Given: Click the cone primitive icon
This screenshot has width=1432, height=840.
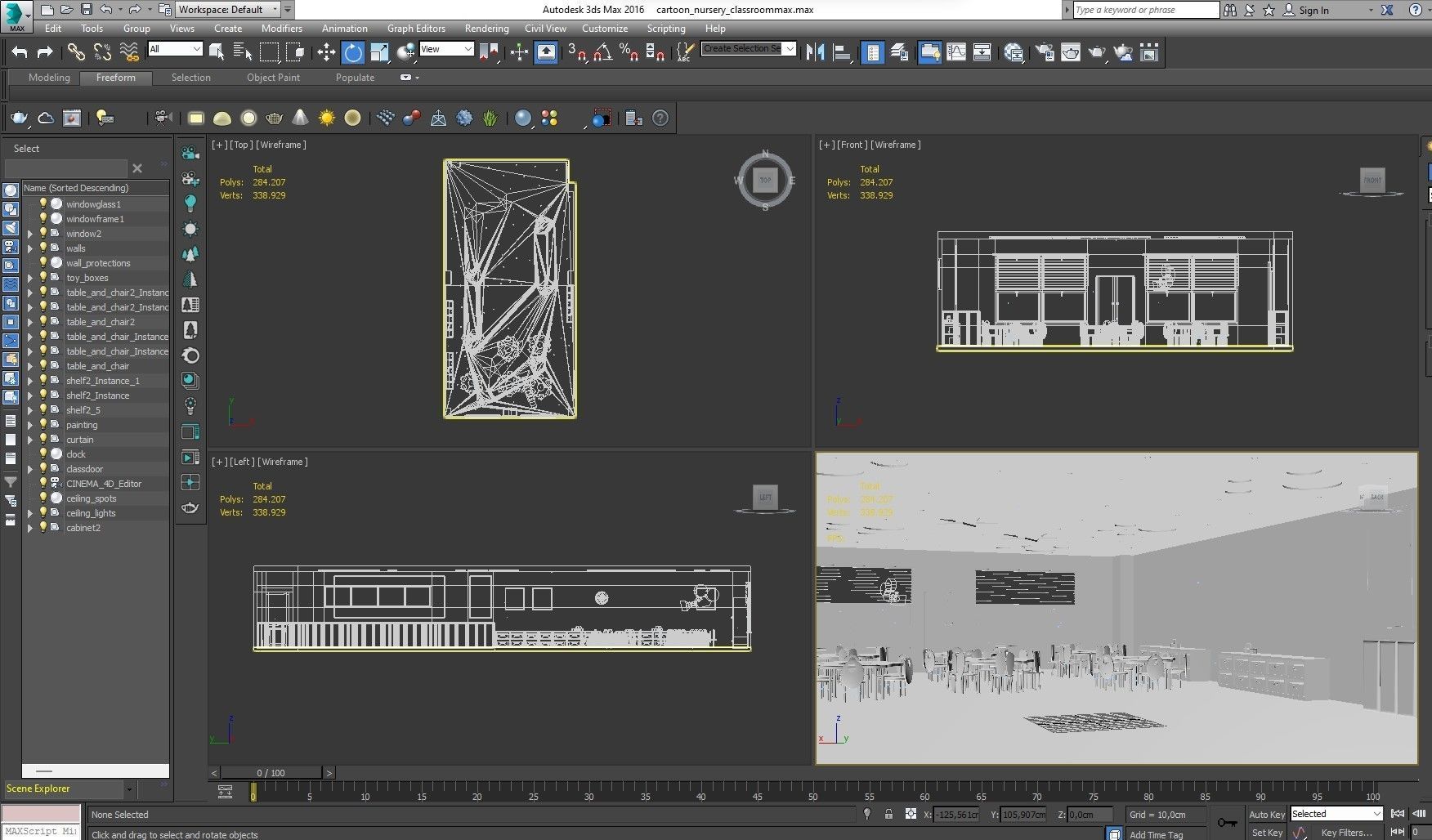Looking at the screenshot, I should tap(301, 118).
